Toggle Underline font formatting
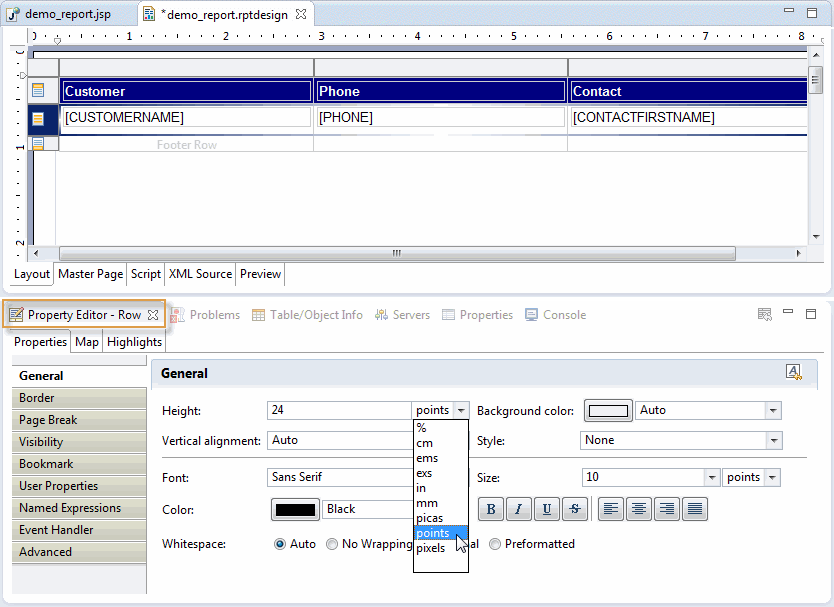The height and width of the screenshot is (607, 834). click(x=546, y=509)
